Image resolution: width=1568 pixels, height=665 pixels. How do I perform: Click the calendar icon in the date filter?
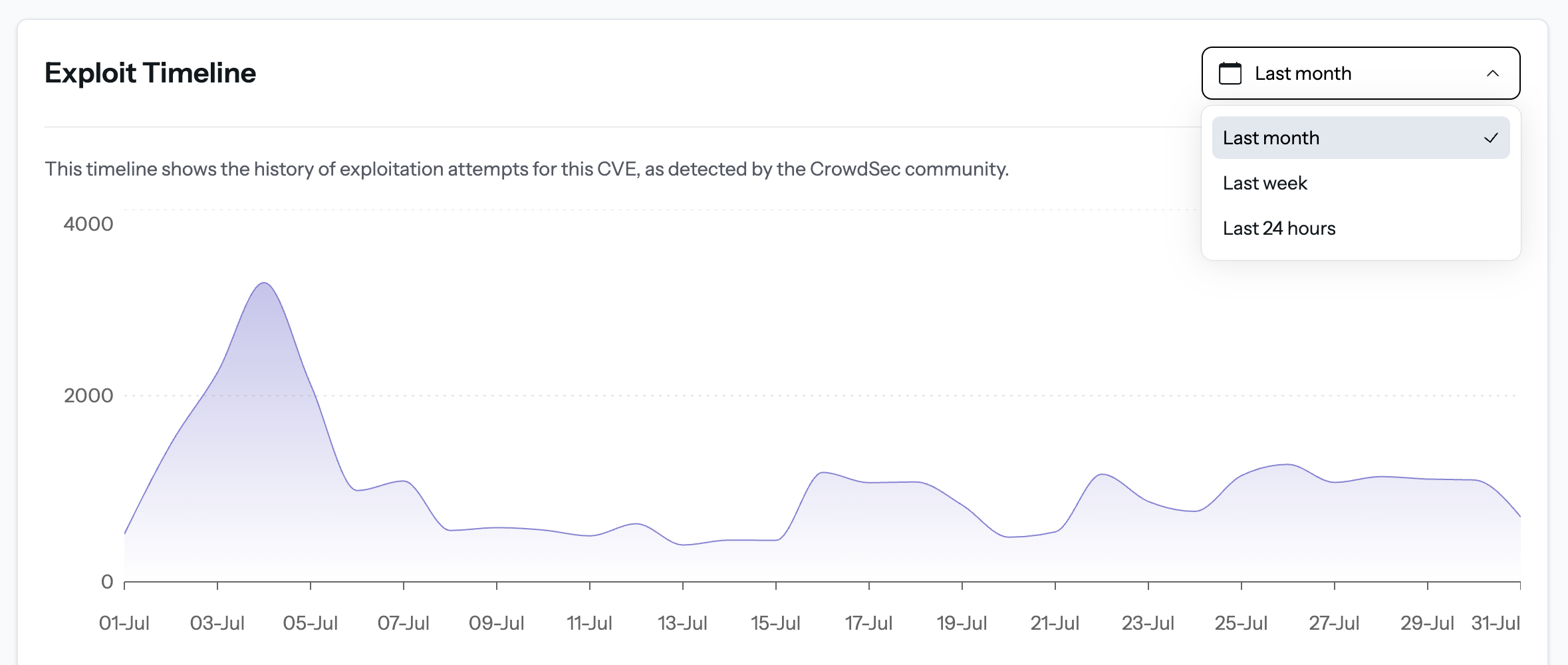(x=1231, y=73)
